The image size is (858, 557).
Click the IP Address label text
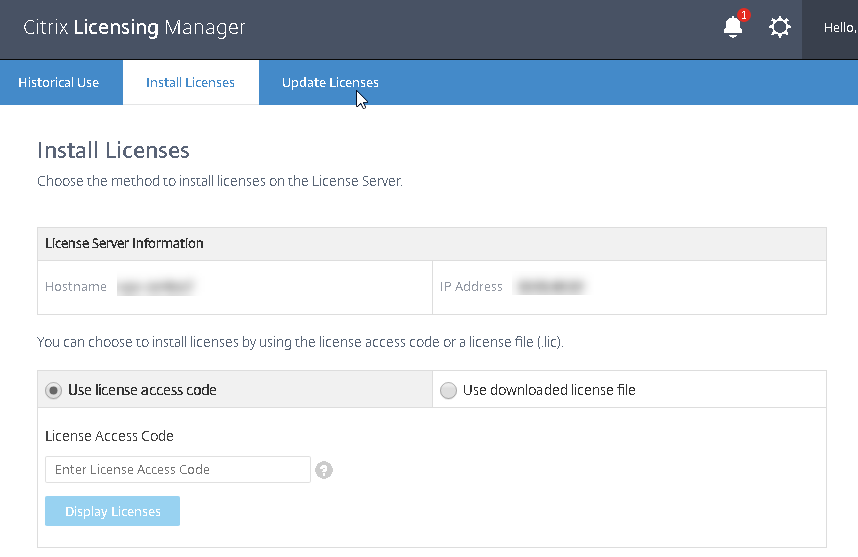point(471,287)
